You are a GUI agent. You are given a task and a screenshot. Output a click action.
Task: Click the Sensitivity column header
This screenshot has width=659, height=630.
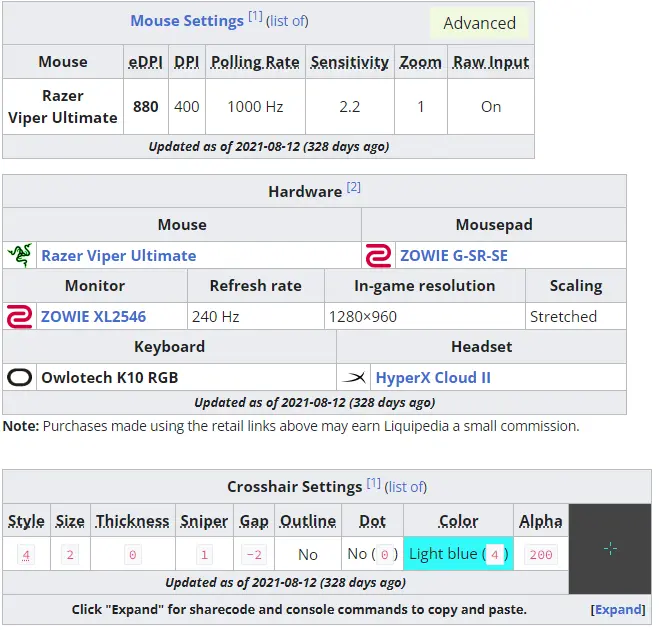click(x=350, y=62)
